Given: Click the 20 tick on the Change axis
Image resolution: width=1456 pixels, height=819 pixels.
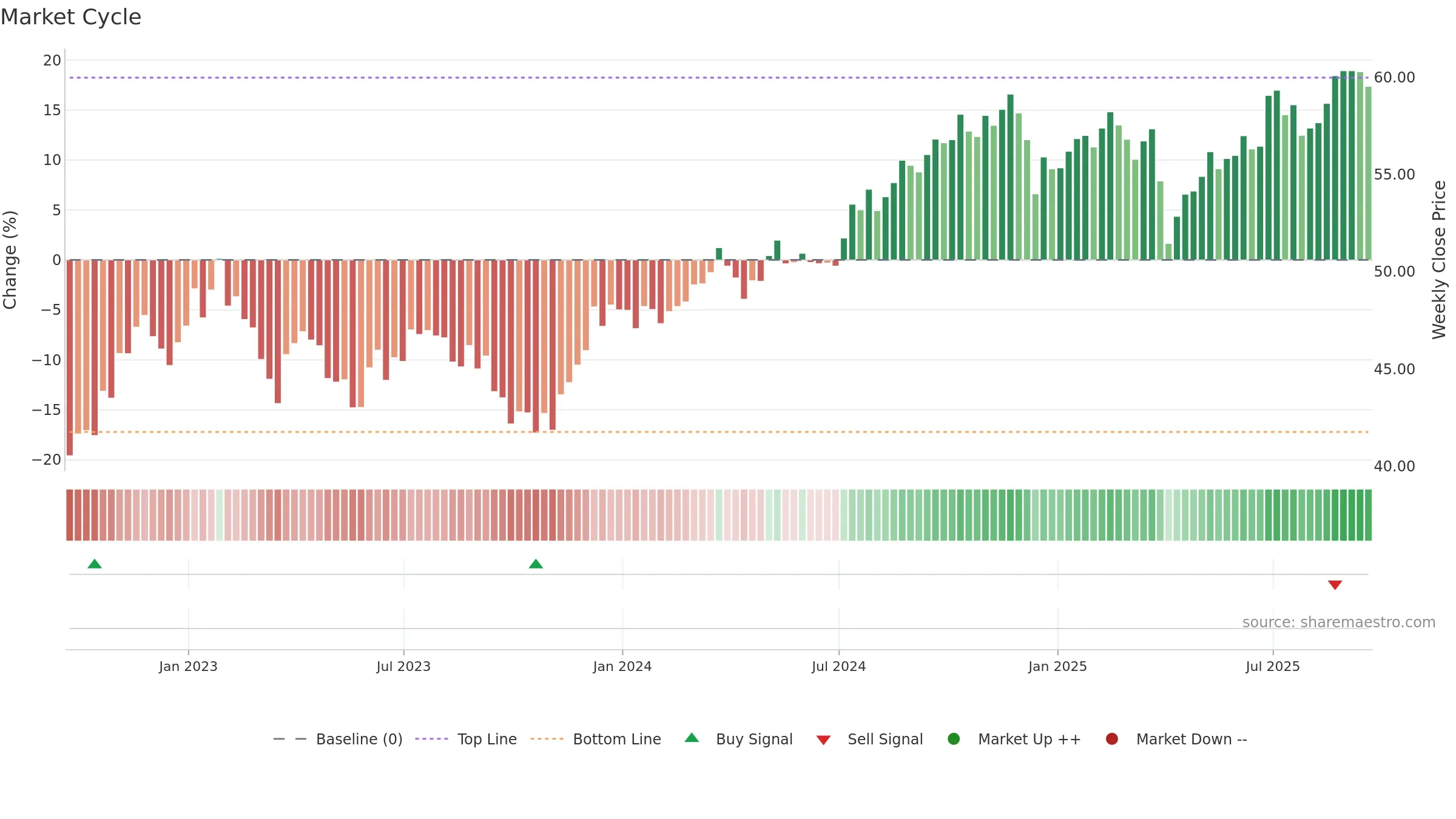Looking at the screenshot, I should (52, 61).
